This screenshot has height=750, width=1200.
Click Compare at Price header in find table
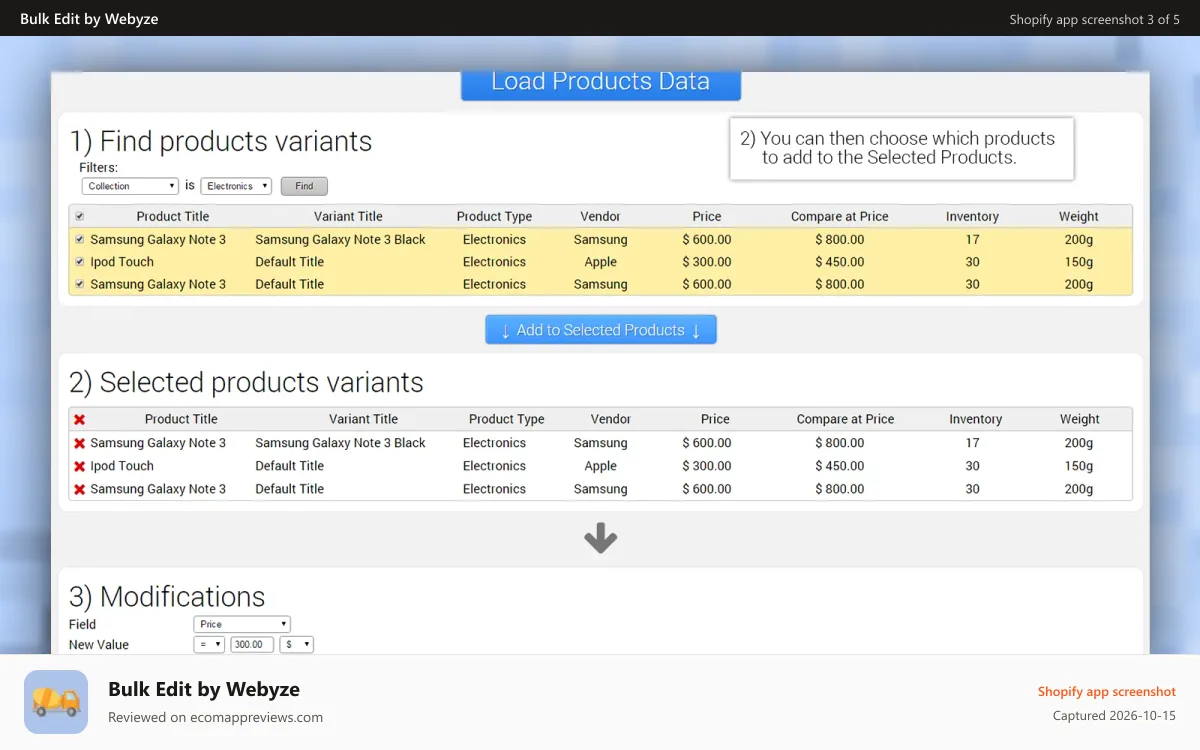coord(840,216)
